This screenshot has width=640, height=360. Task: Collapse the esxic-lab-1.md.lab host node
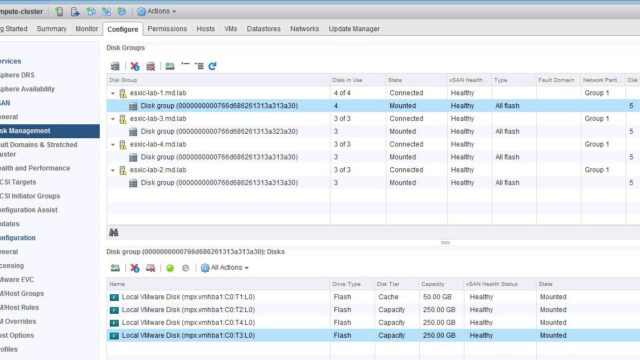[x=113, y=93]
